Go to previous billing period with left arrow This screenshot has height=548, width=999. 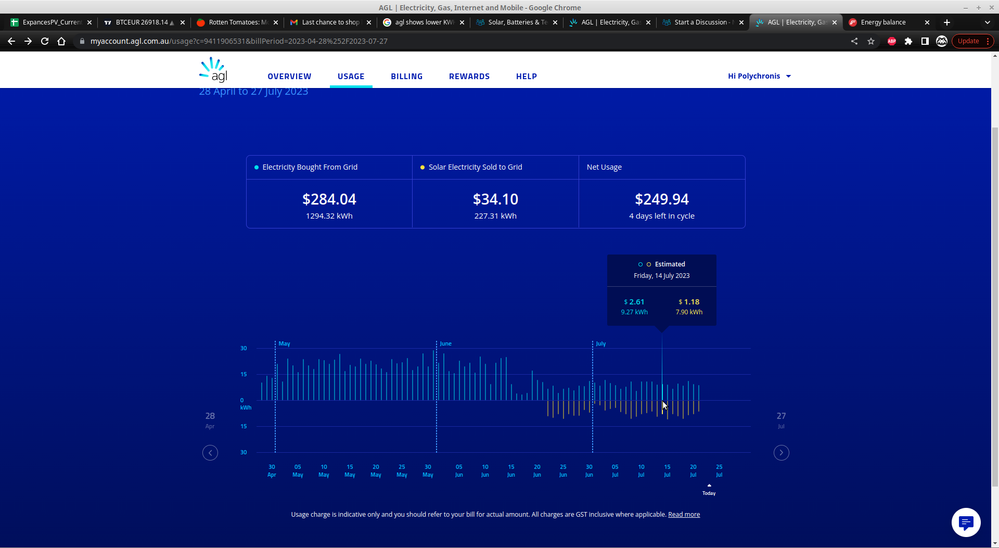click(x=210, y=452)
